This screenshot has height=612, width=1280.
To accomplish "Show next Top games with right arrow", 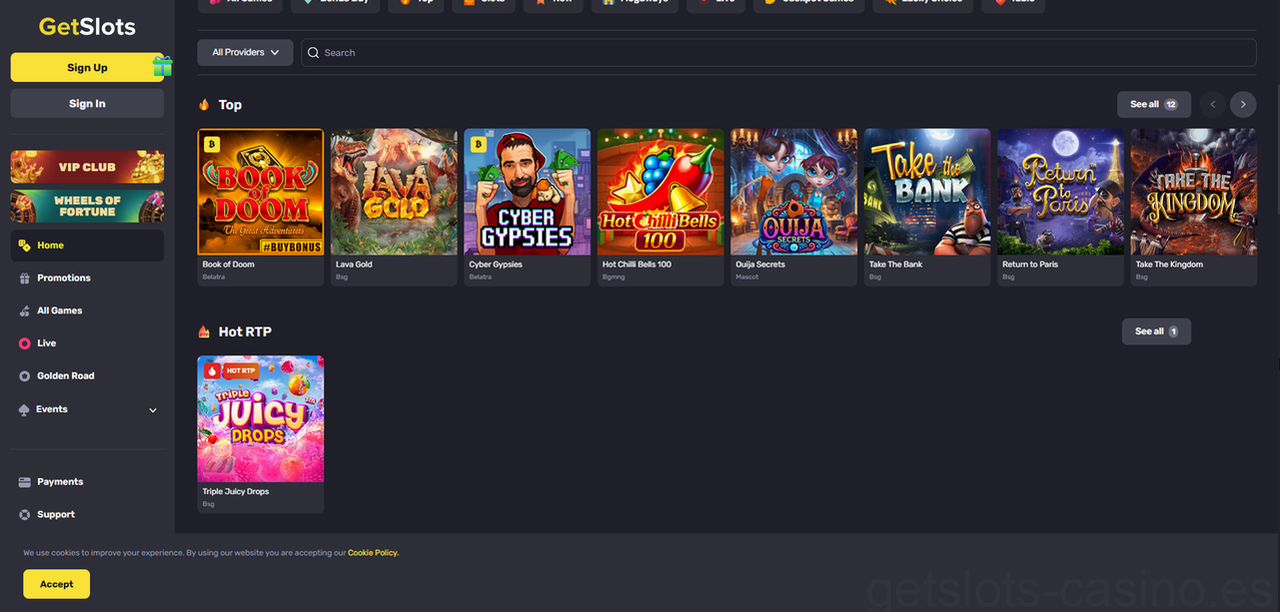I will coord(1243,104).
